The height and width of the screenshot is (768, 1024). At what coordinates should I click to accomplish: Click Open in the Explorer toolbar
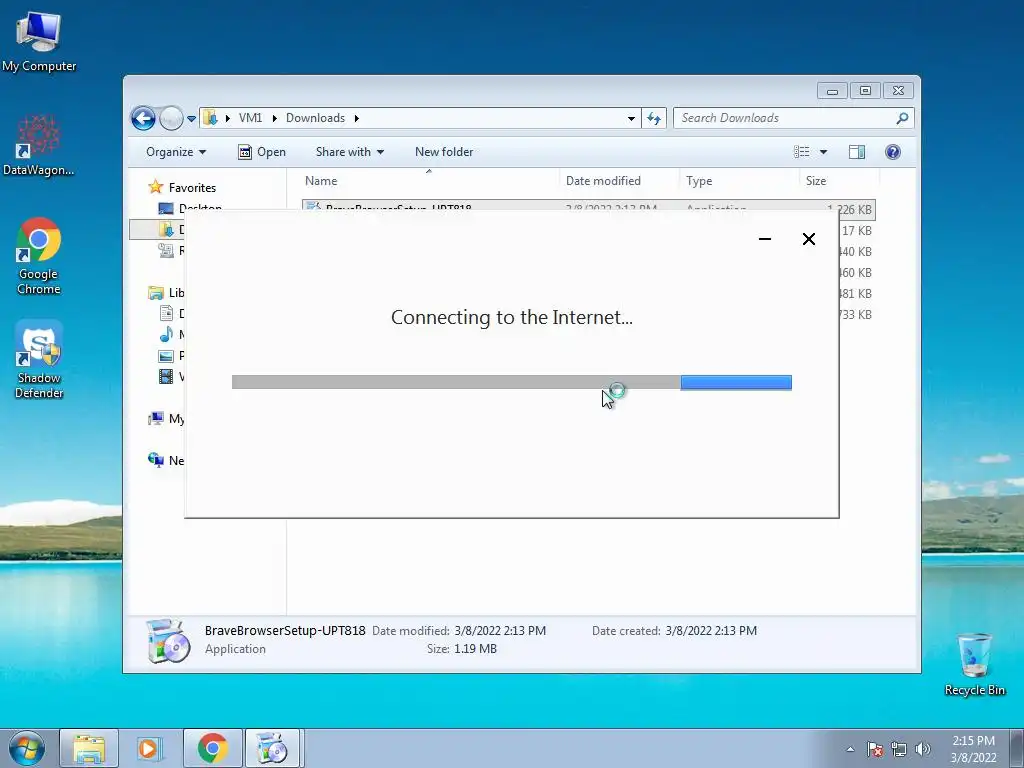pos(262,152)
